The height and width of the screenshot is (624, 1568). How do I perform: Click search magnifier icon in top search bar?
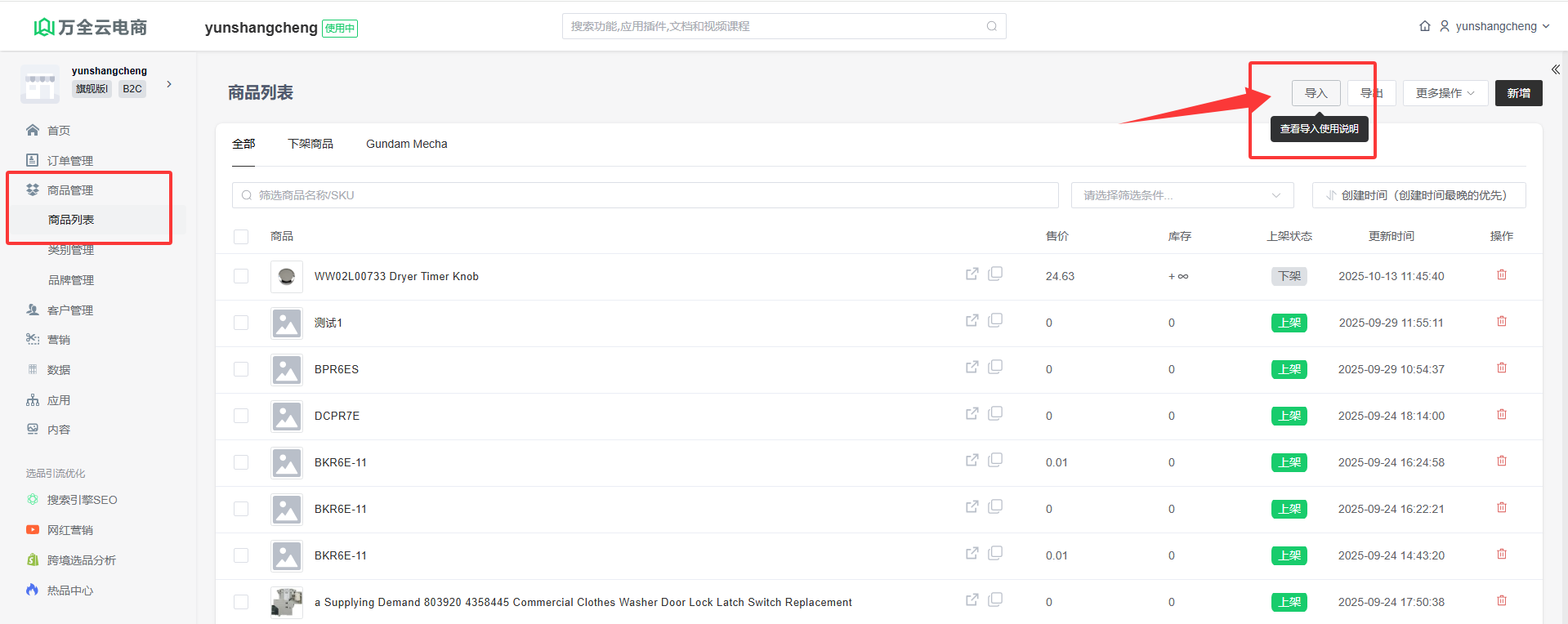click(x=991, y=26)
